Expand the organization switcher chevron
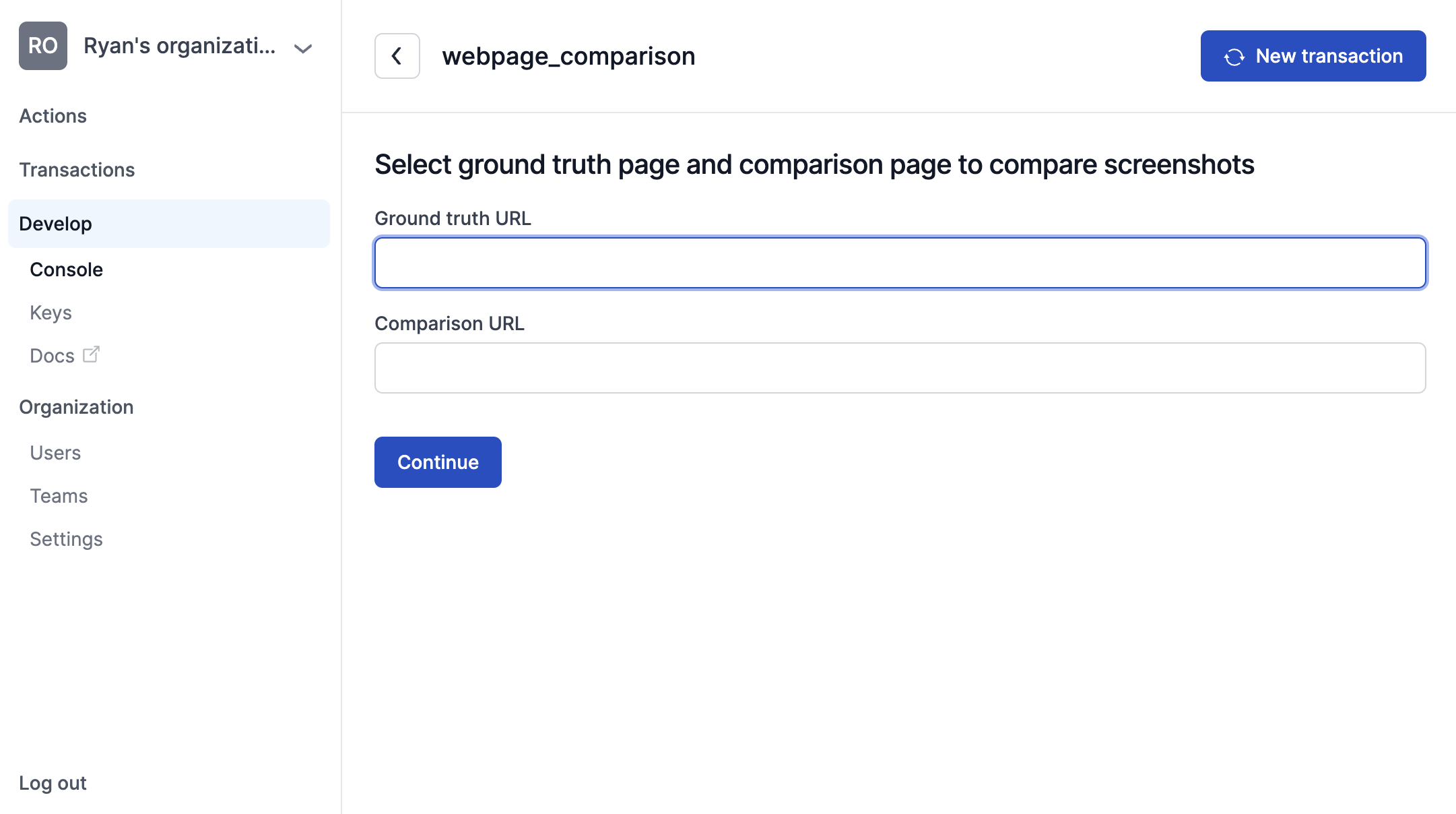 [x=303, y=48]
